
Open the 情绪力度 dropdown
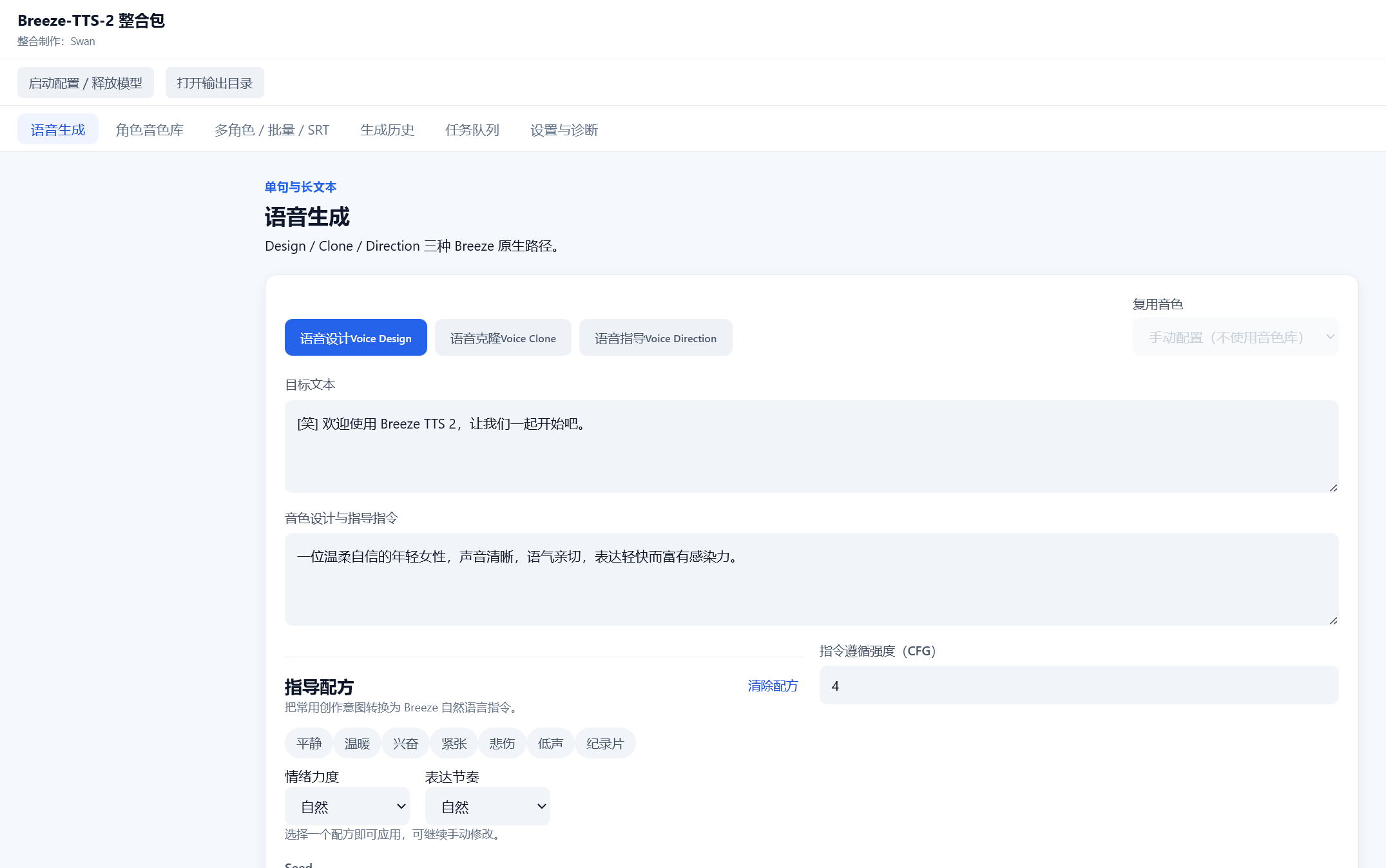coord(347,806)
